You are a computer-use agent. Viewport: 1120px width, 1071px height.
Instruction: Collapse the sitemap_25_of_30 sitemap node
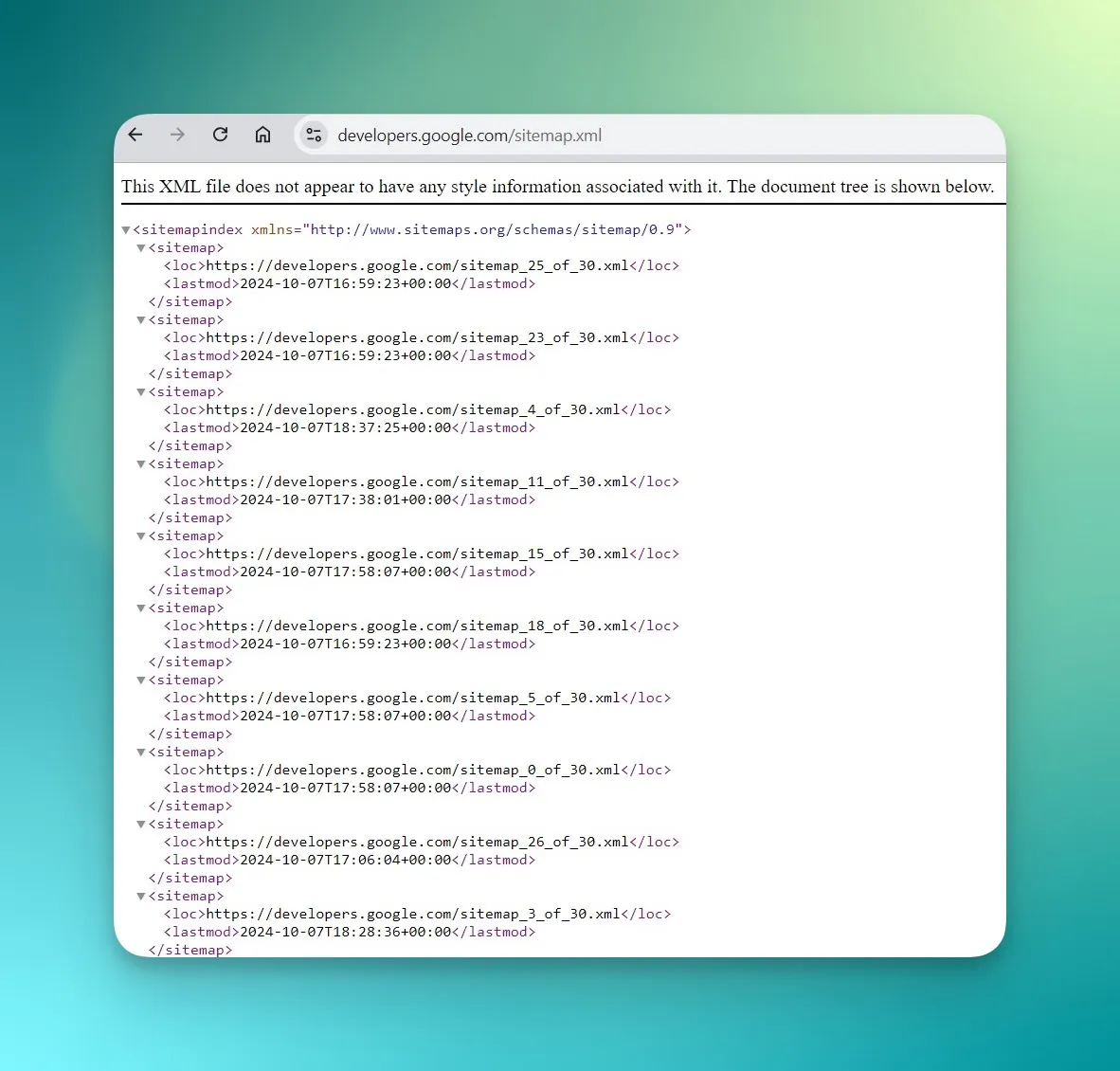141,248
